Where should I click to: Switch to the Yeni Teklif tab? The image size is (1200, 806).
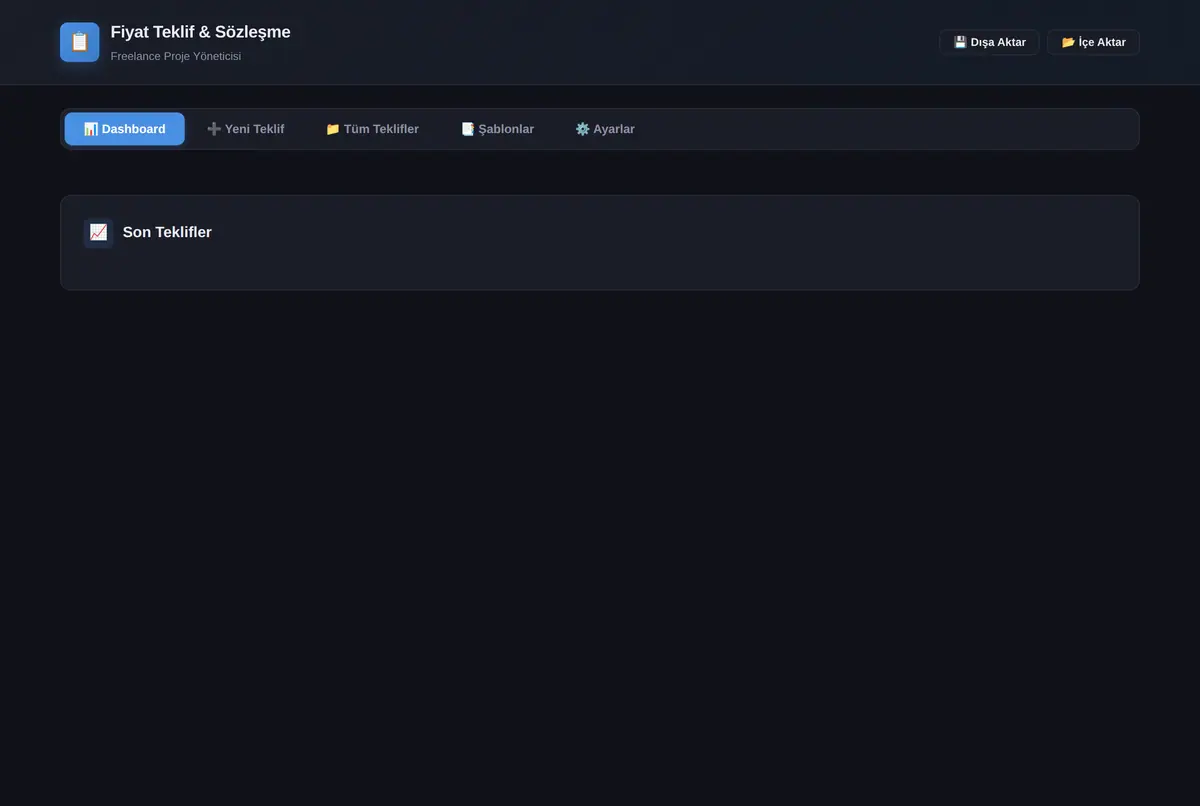pyautogui.click(x=246, y=129)
